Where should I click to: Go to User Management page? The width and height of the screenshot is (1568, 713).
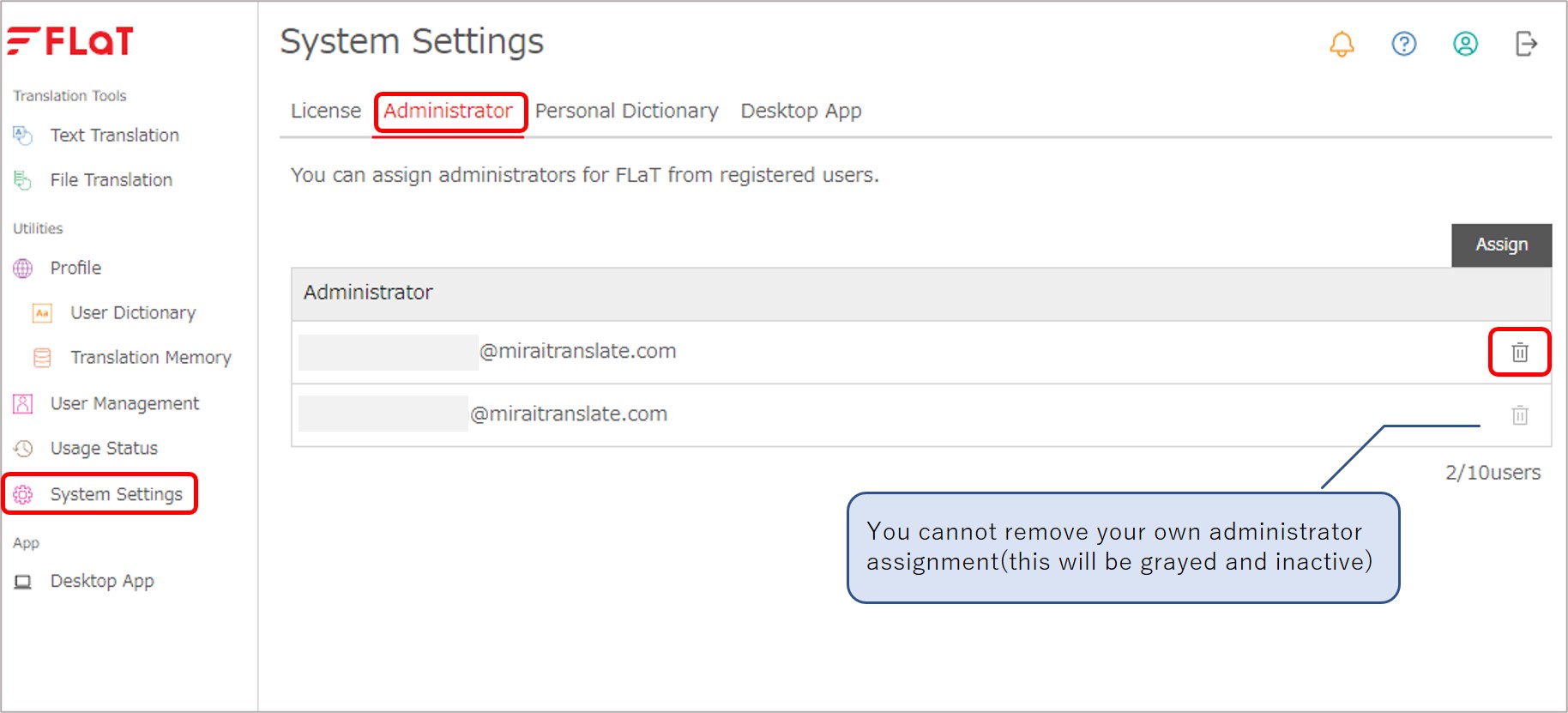point(124,403)
